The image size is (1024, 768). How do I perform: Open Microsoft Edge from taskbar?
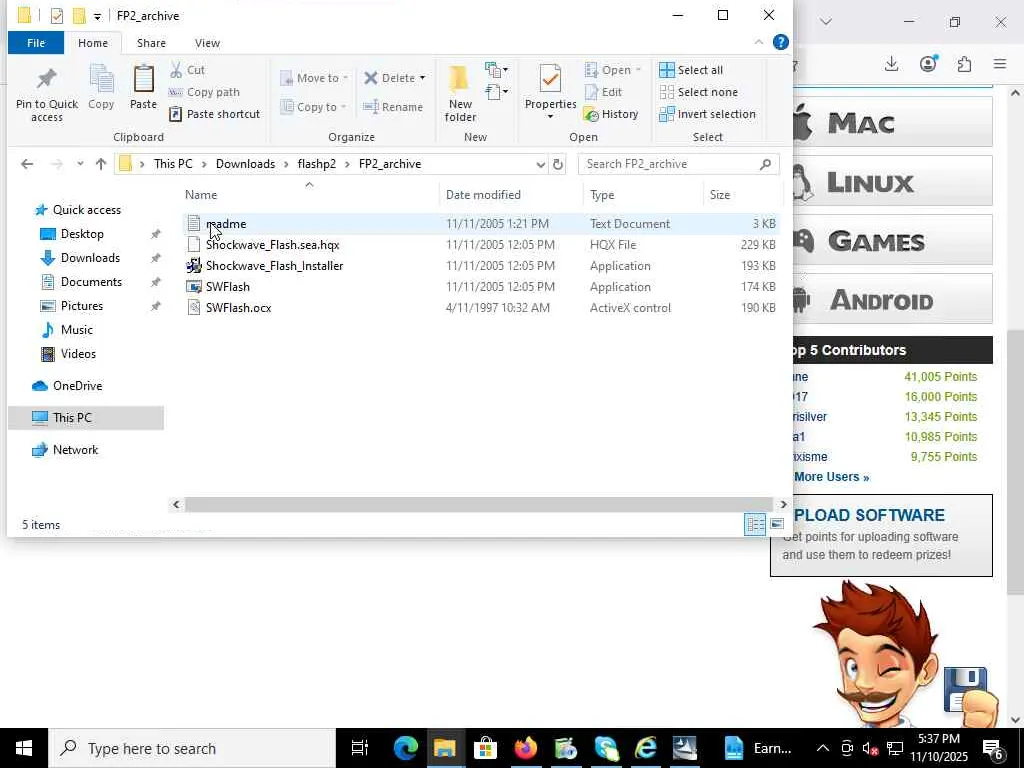pyautogui.click(x=406, y=748)
